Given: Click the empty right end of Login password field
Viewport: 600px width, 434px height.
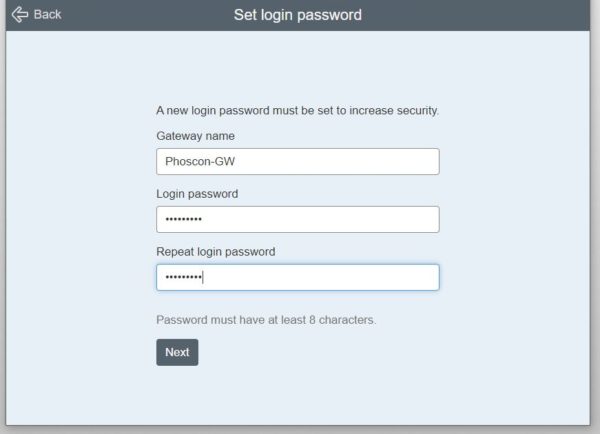Looking at the screenshot, I should (402, 219).
